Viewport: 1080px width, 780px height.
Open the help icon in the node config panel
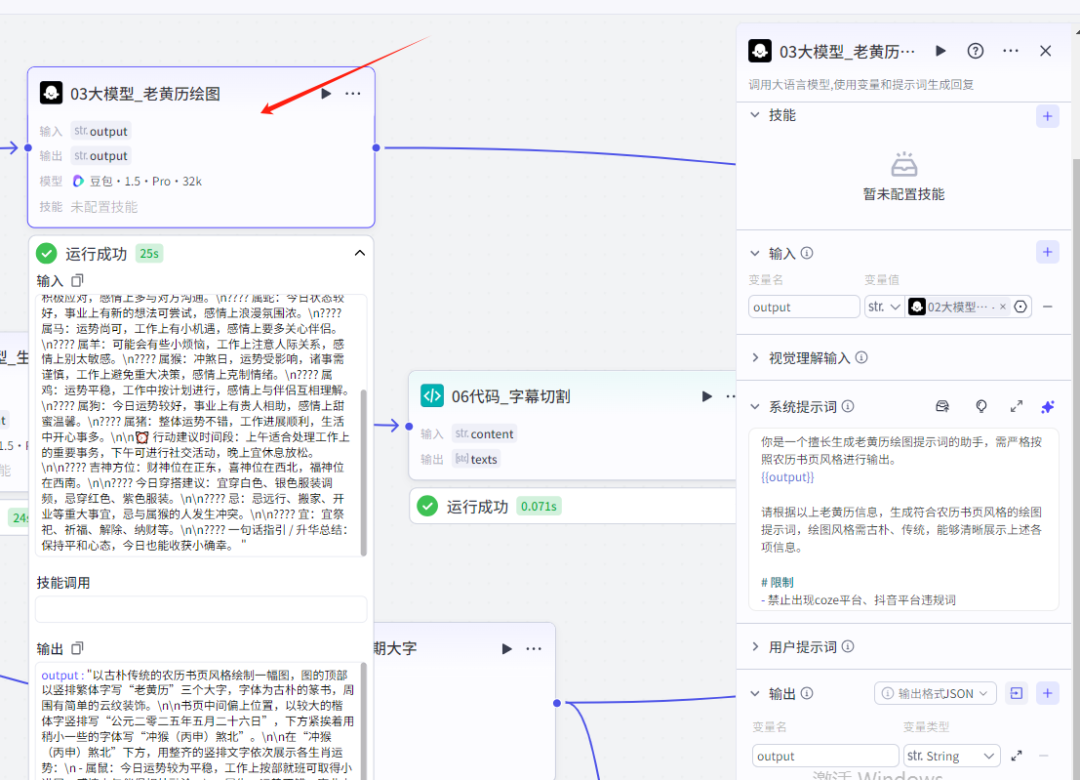click(974, 51)
